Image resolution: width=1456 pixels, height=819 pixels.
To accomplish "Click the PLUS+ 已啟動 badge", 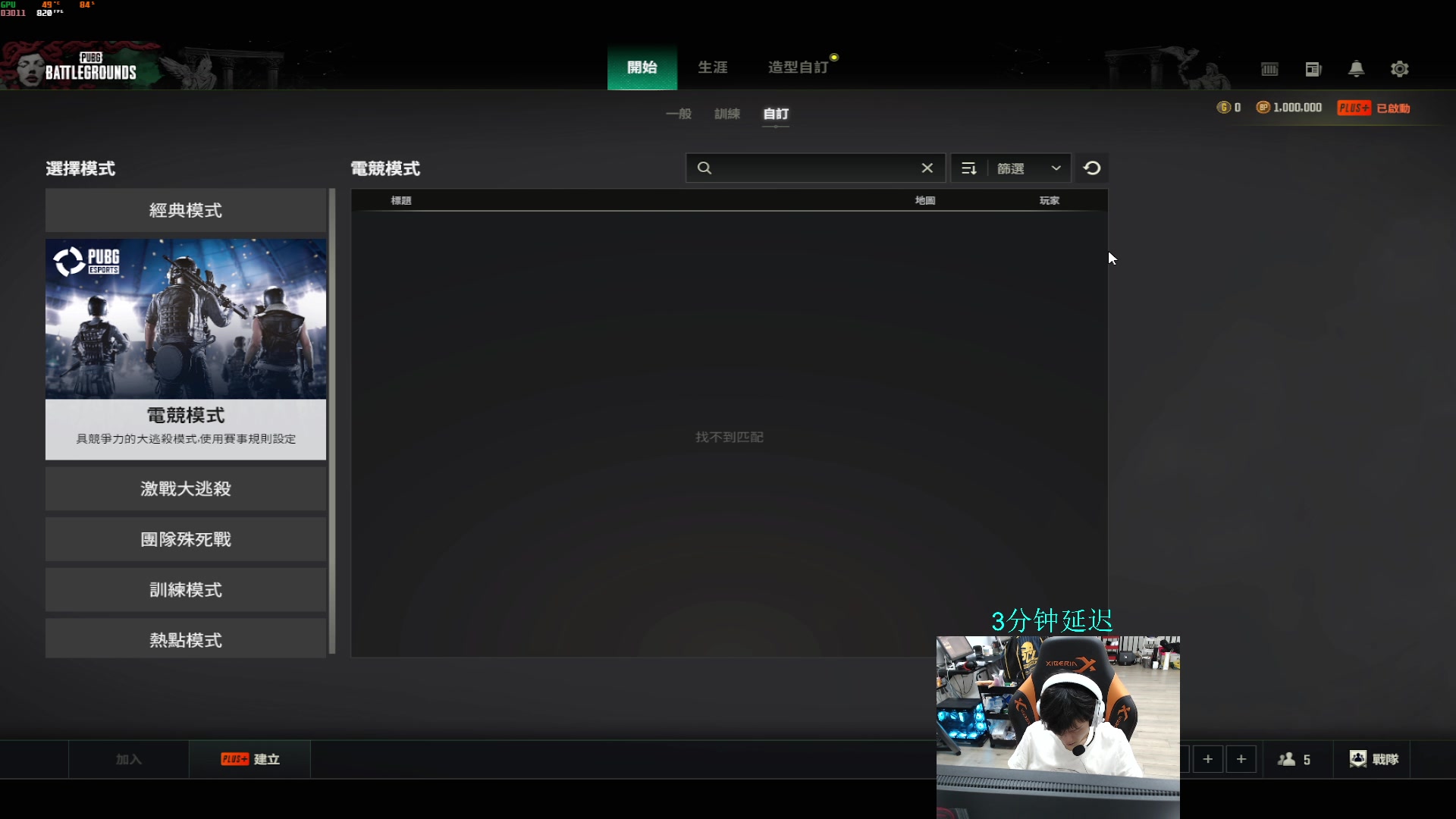I will pyautogui.click(x=1373, y=108).
